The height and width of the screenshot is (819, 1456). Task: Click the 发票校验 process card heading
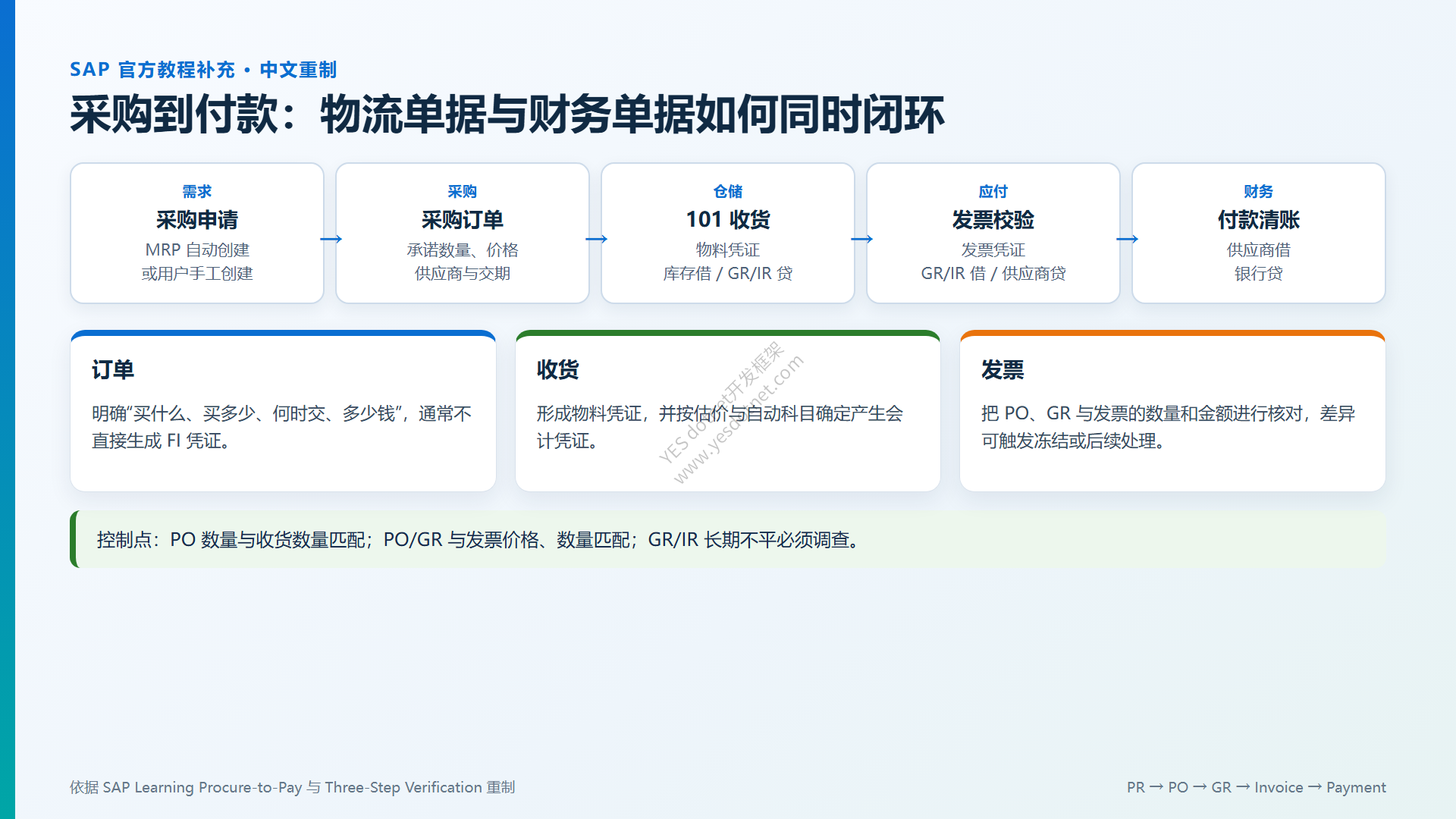993,220
